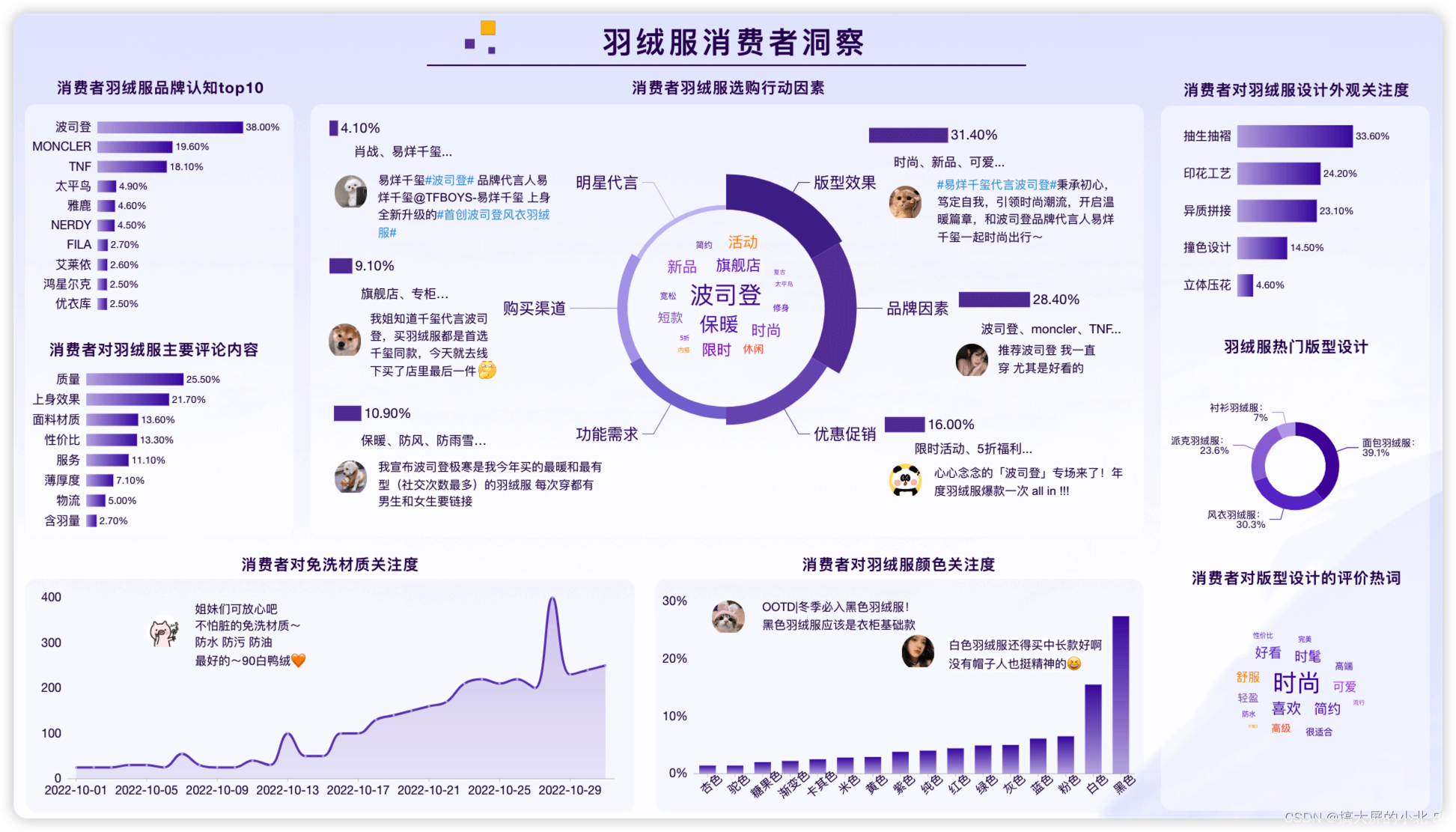Click the 立体压花 4.60% bar
Screen dimensions: 1456x832
[x=1245, y=285]
